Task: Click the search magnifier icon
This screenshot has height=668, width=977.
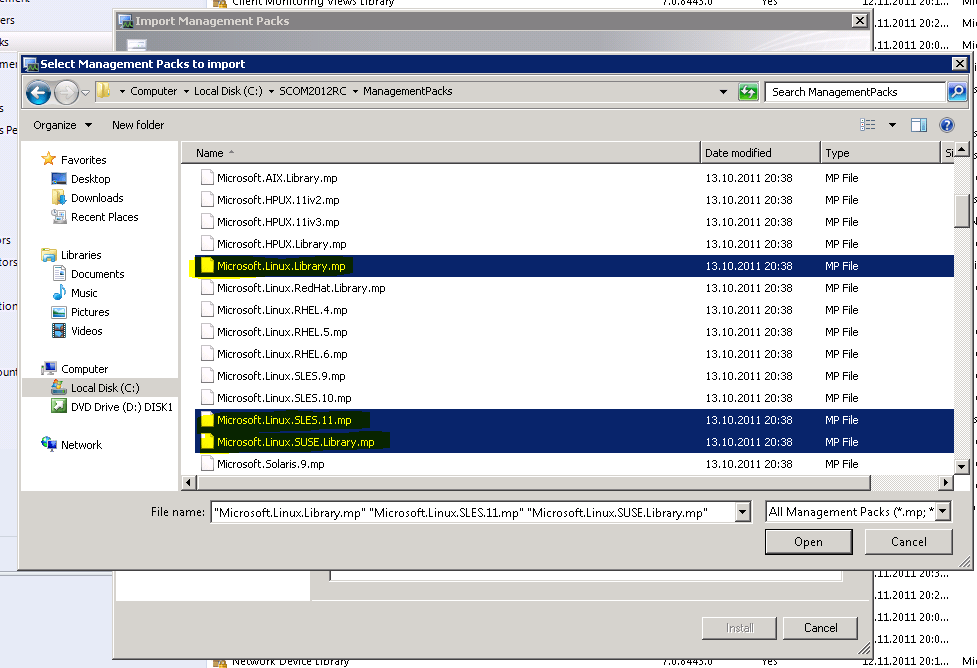Action: (956, 92)
